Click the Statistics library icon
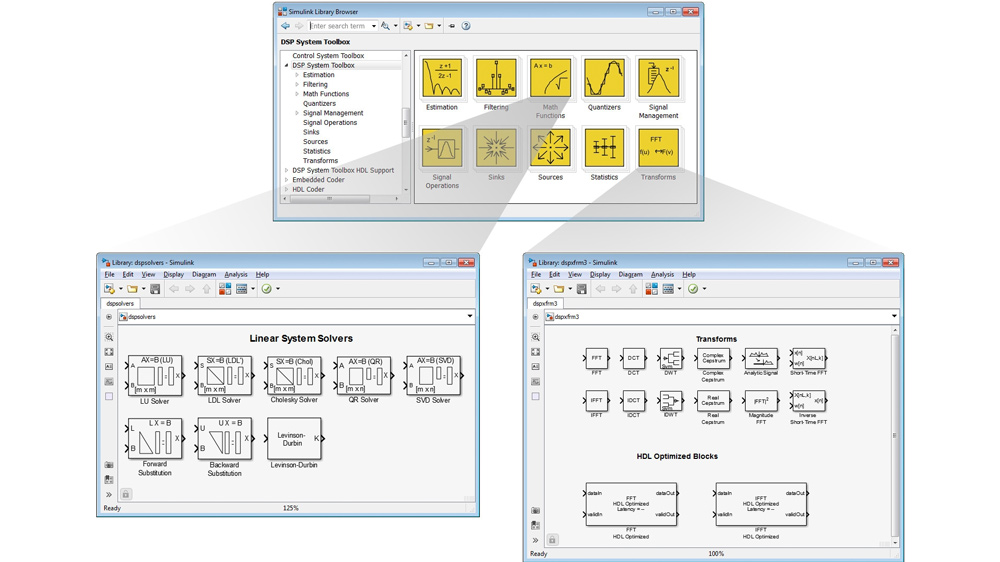1000x562 pixels. point(604,149)
